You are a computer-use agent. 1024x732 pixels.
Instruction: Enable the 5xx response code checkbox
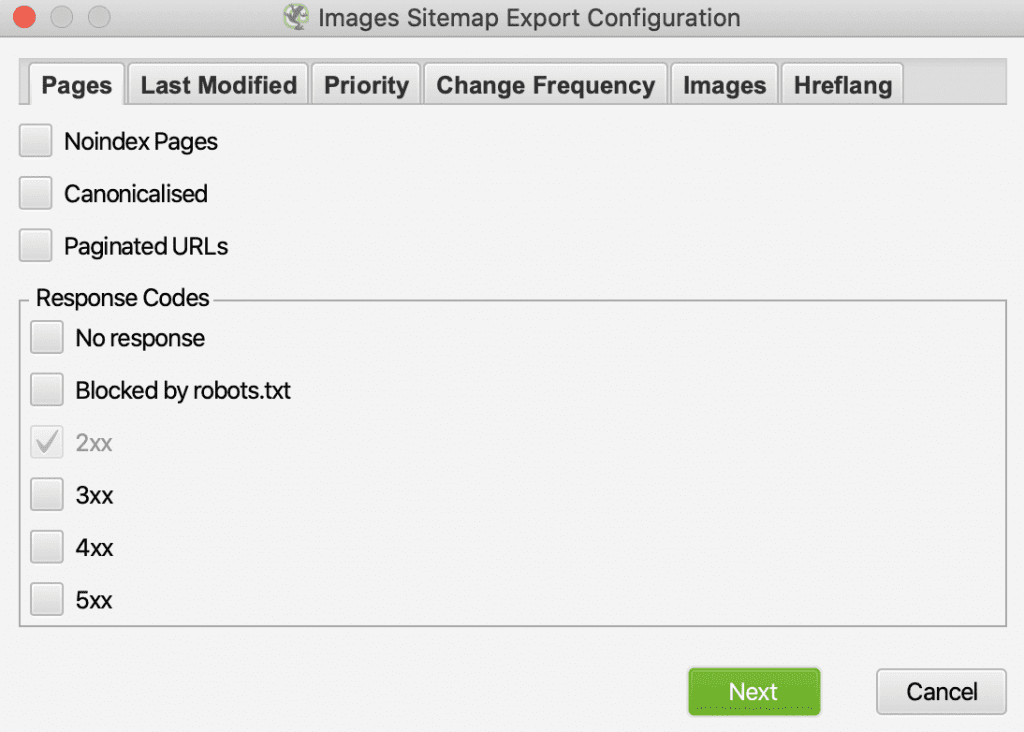point(46,599)
